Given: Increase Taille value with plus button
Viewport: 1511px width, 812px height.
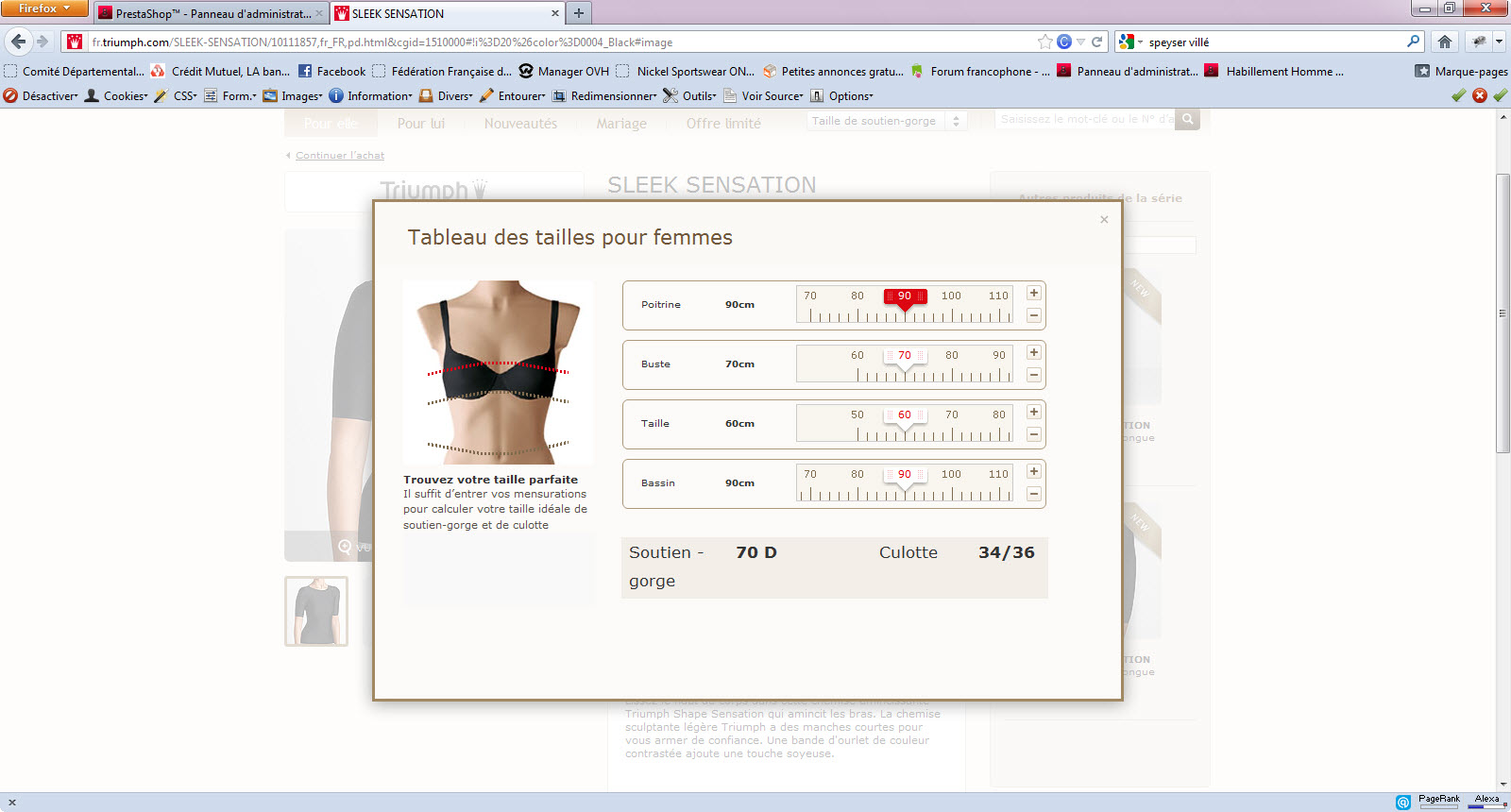Looking at the screenshot, I should click(x=1034, y=412).
